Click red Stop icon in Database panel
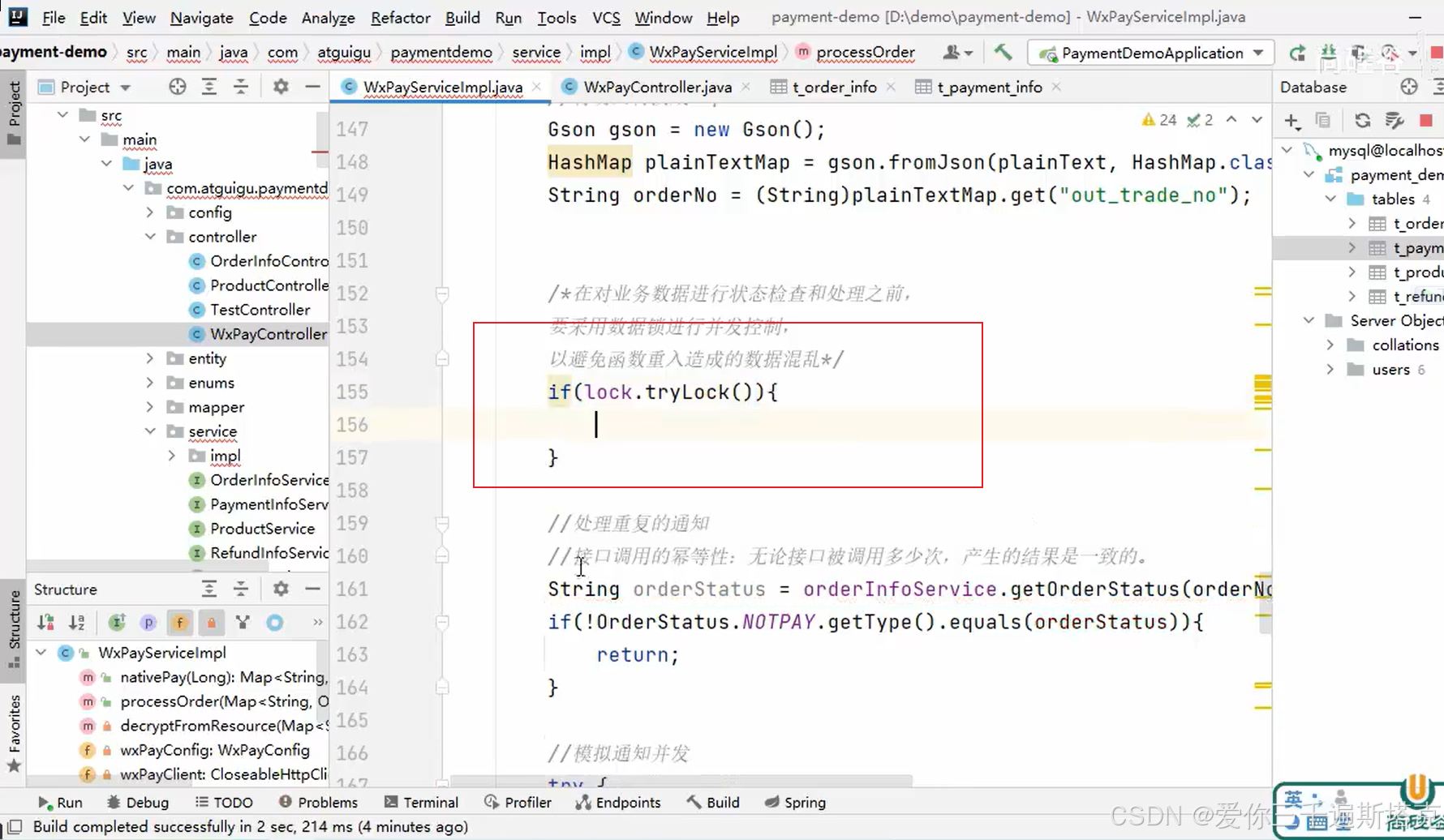This screenshot has height=840, width=1444. click(1426, 121)
